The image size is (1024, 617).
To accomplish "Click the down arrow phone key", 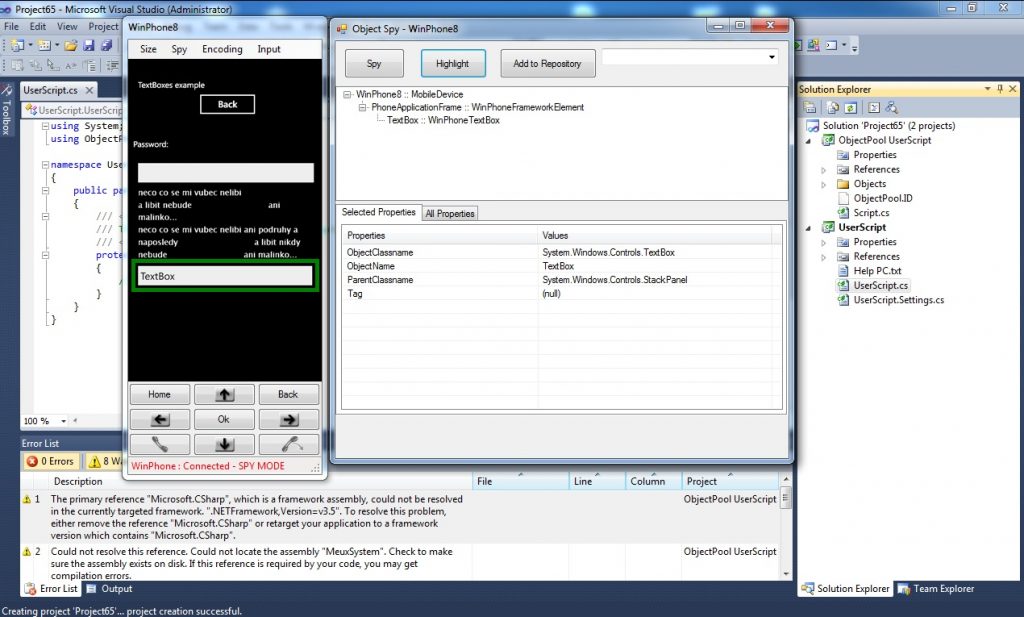I will tap(225, 444).
